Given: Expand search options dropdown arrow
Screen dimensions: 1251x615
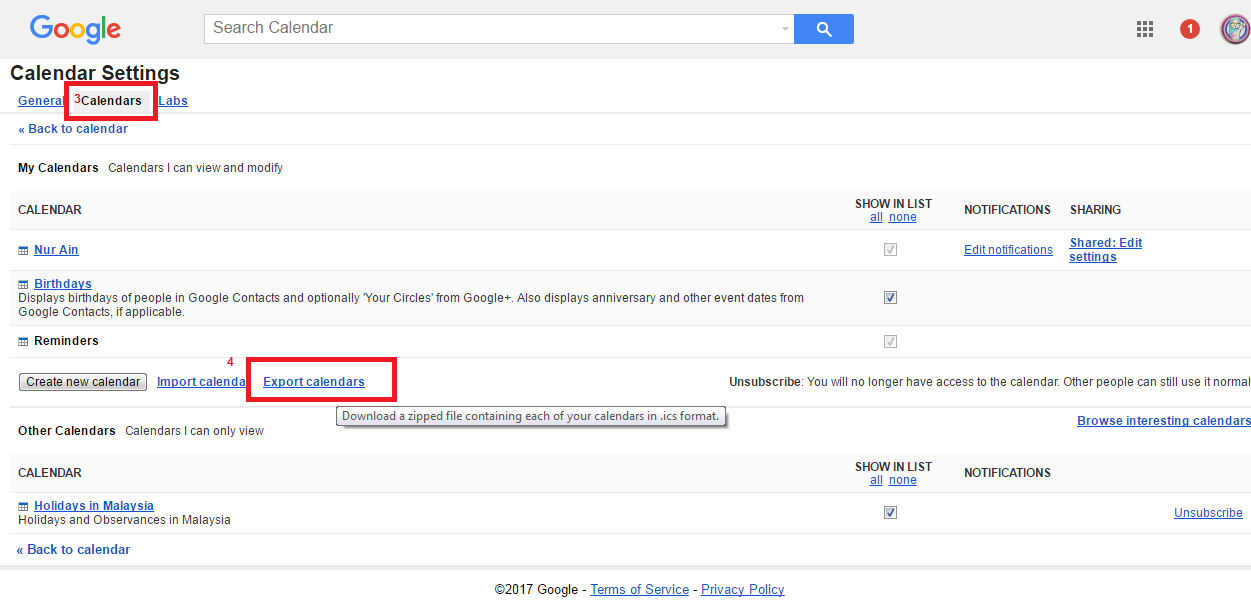Looking at the screenshot, I should tap(785, 29).
